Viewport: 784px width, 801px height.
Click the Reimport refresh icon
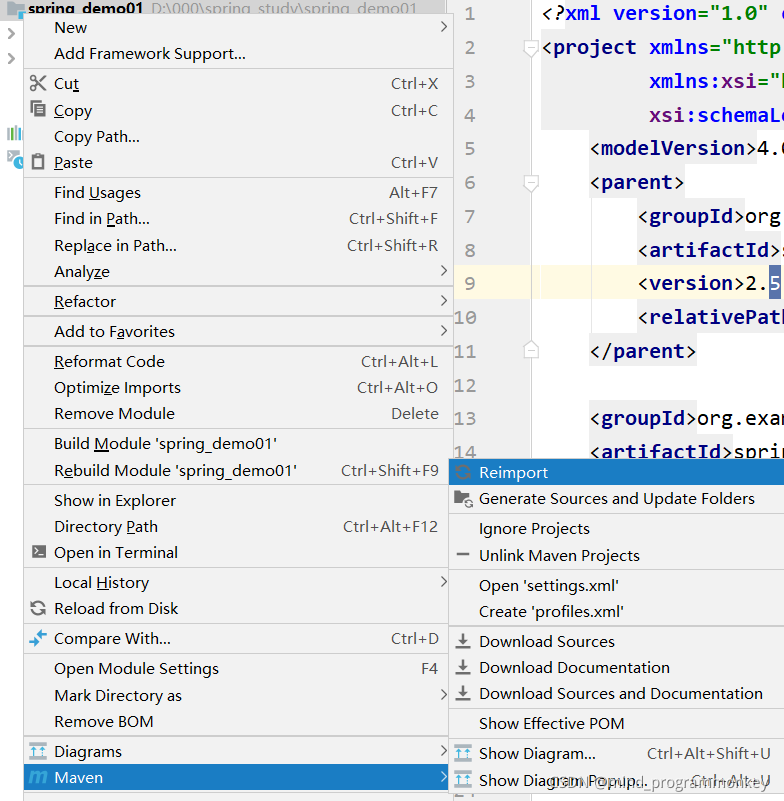[x=463, y=473]
